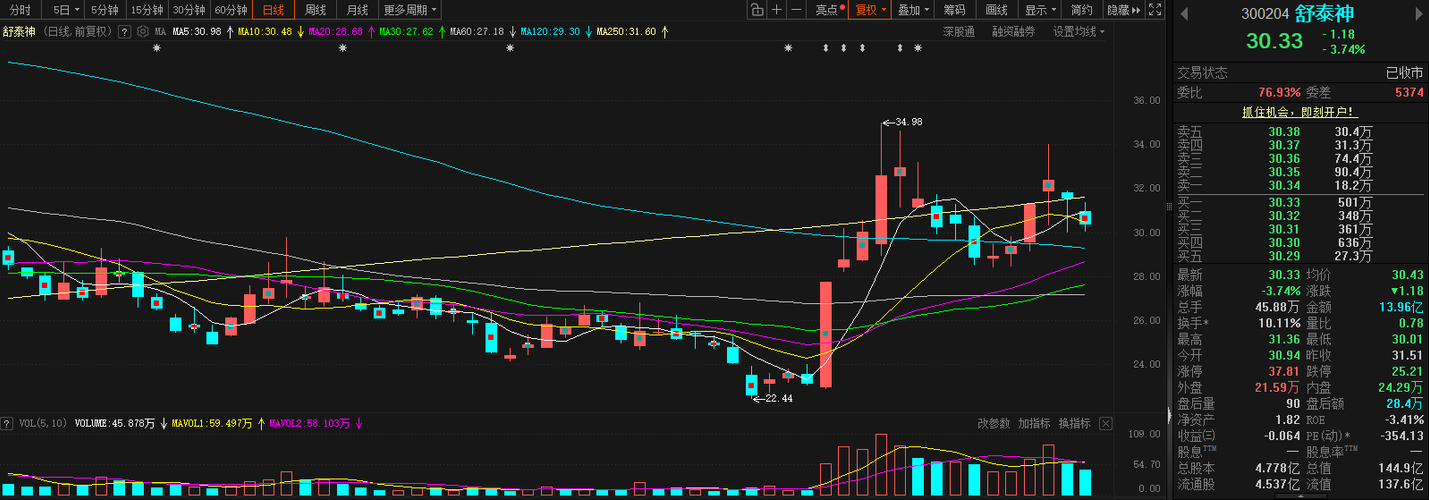Zoom out the chart with the minus icon
The image size is (1429, 500).
coord(797,10)
